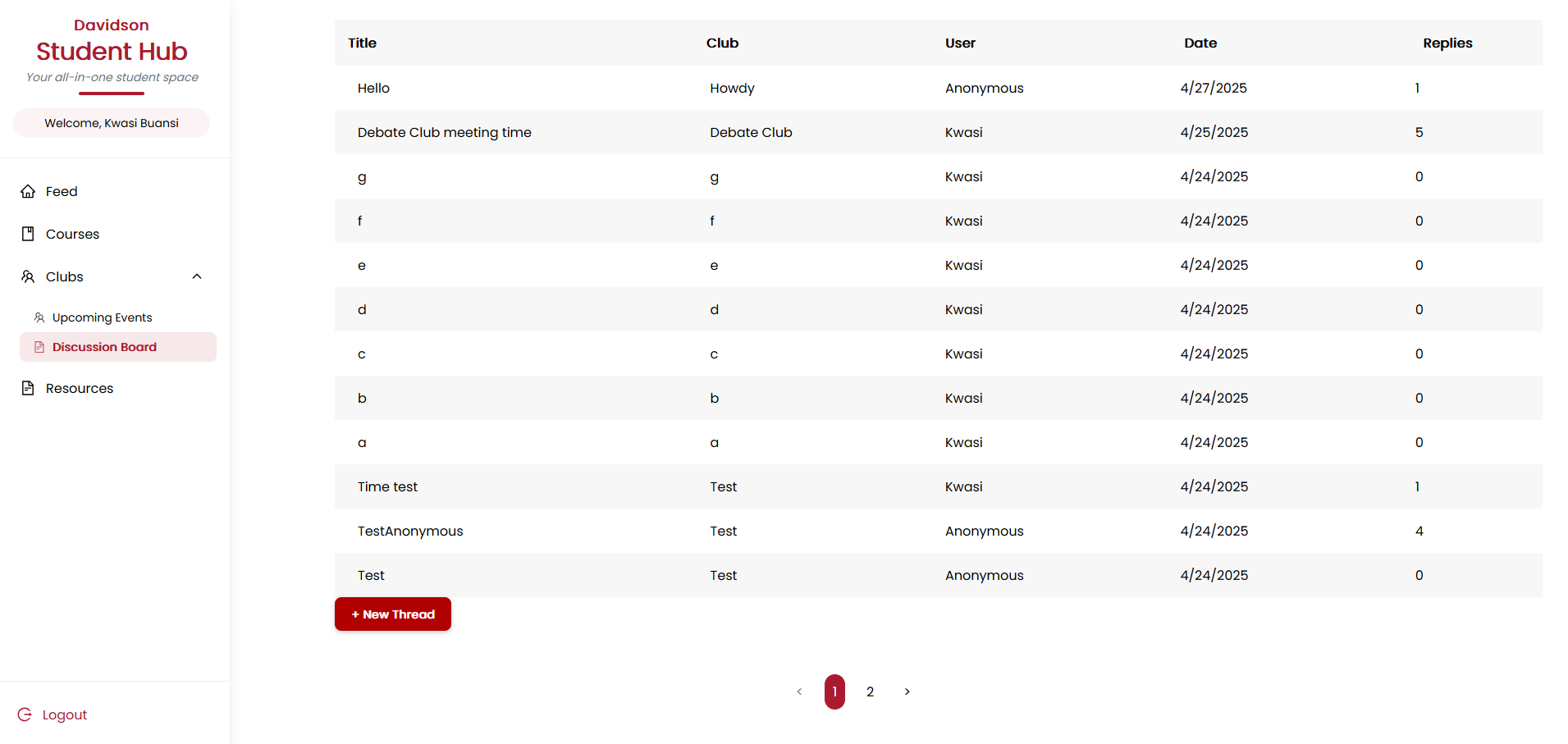Click the Courses book icon

point(28,234)
